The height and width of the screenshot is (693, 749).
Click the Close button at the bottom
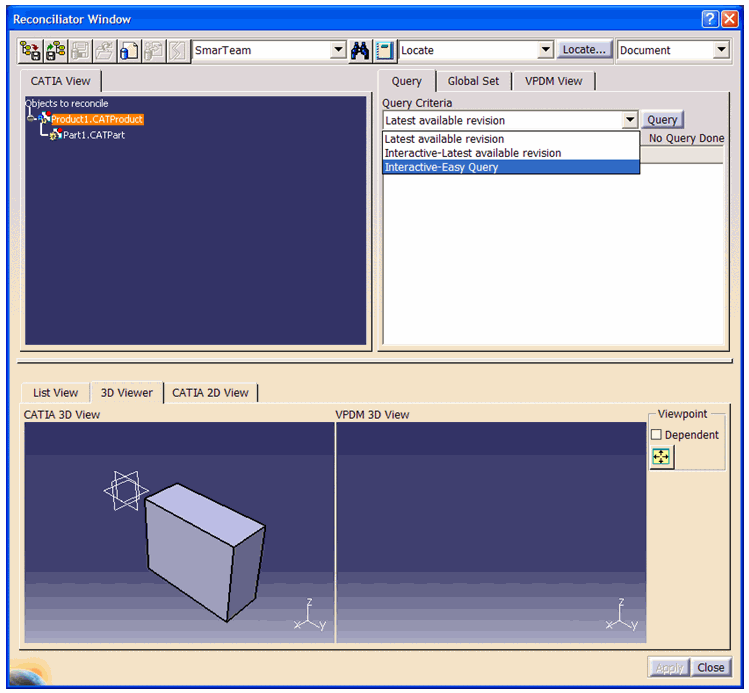(x=711, y=668)
